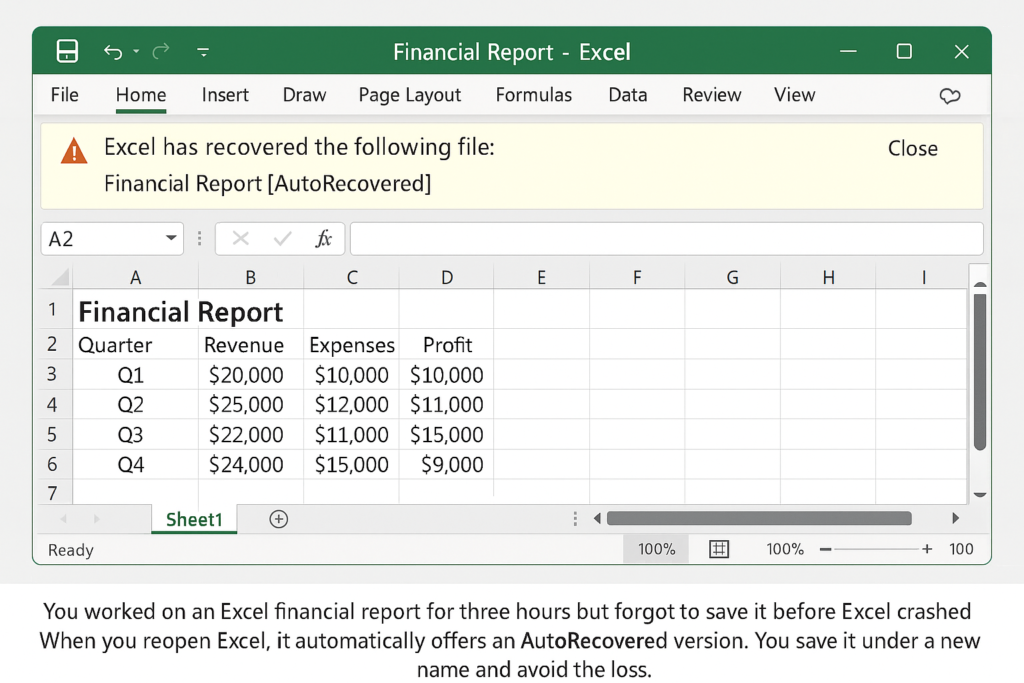
Task: Undo the last action
Action: [x=113, y=52]
